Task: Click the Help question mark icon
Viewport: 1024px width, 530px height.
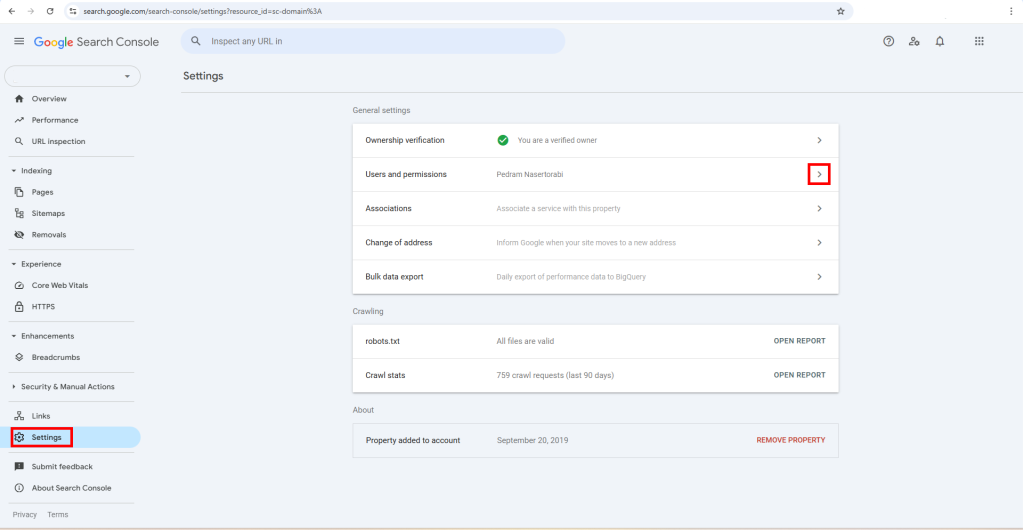Action: click(888, 41)
